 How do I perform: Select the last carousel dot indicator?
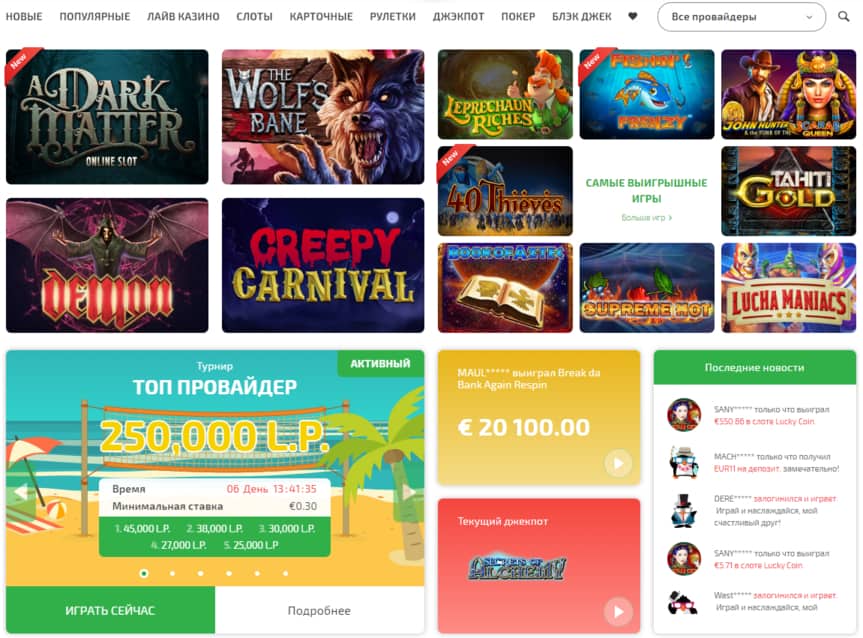(285, 573)
